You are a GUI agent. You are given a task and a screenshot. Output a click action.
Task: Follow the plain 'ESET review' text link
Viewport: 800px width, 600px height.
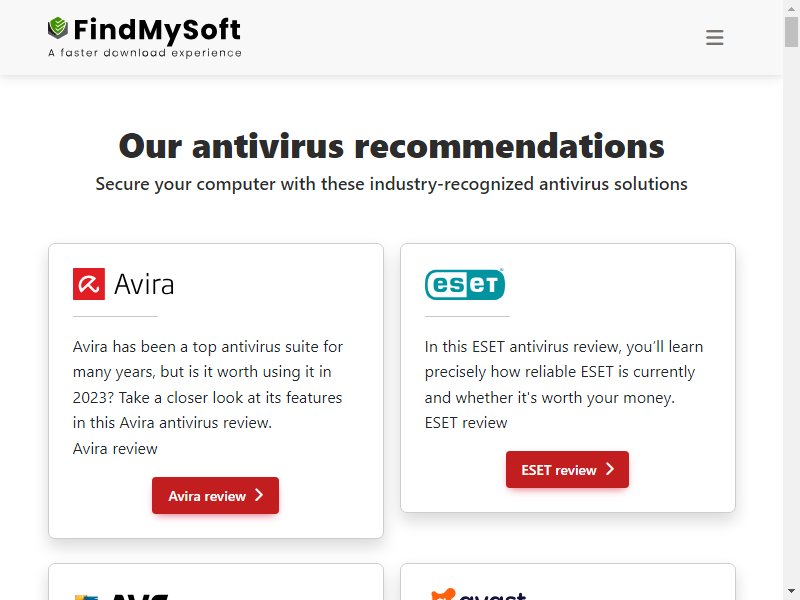pyautogui.click(x=466, y=422)
